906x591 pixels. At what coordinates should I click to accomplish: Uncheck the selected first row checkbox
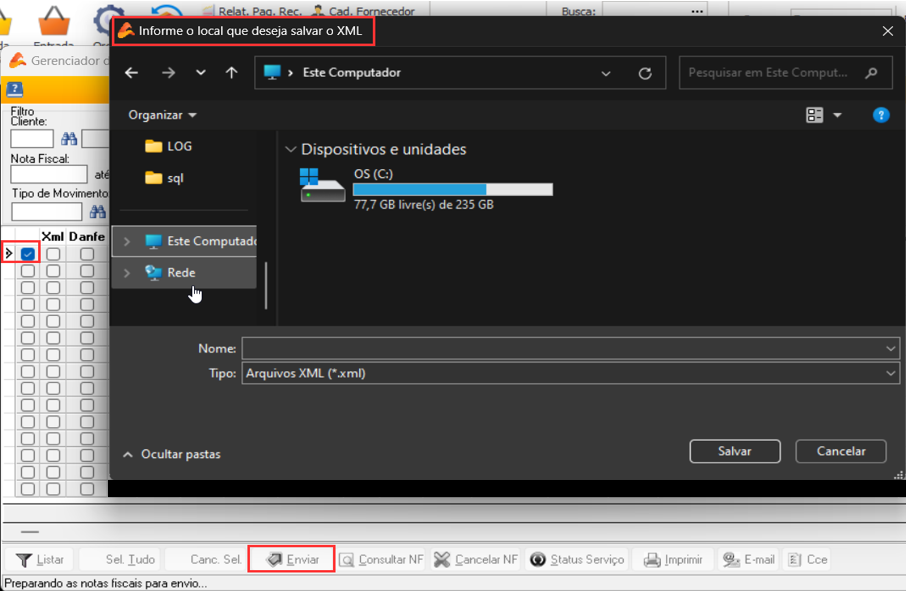tap(28, 254)
